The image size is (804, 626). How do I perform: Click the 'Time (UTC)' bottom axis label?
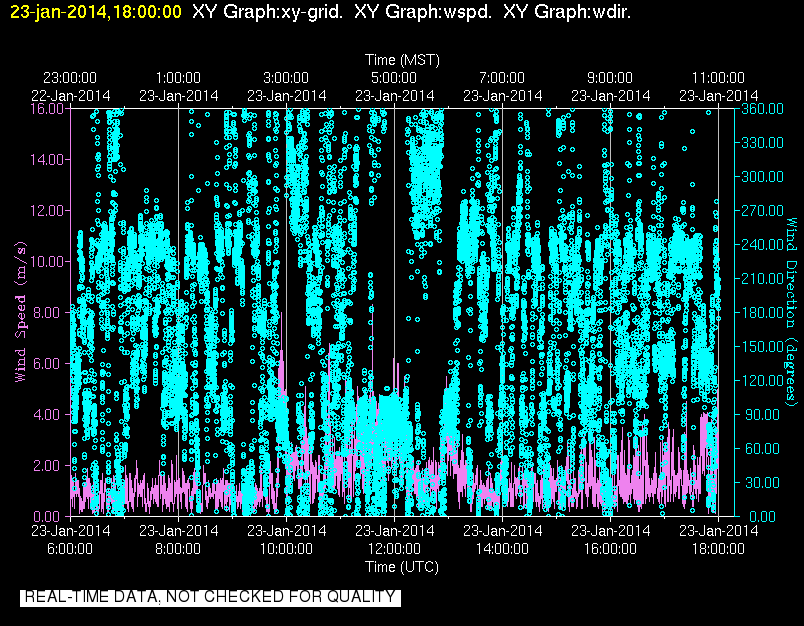pyautogui.click(x=402, y=567)
